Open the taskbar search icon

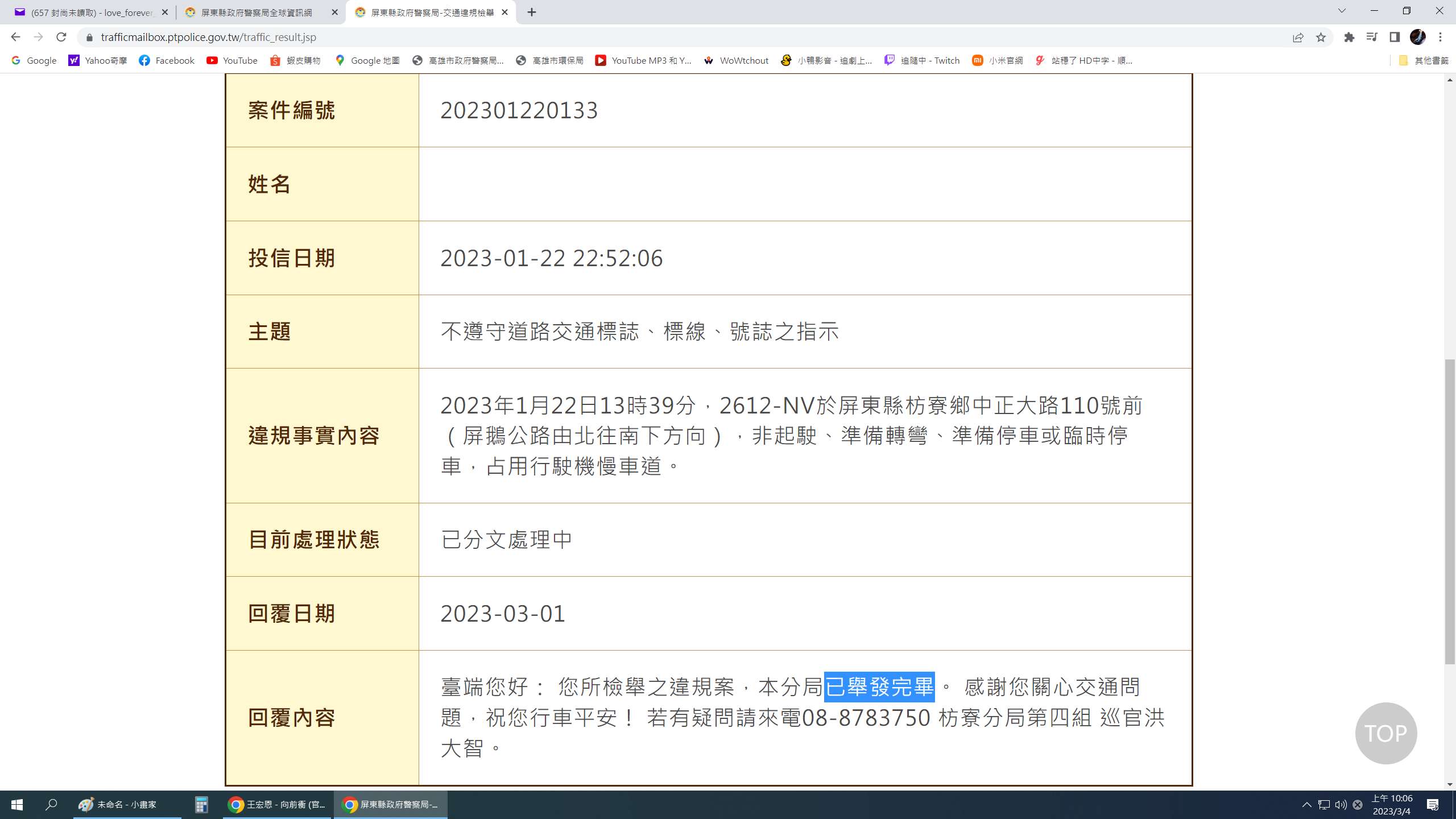coord(51,805)
